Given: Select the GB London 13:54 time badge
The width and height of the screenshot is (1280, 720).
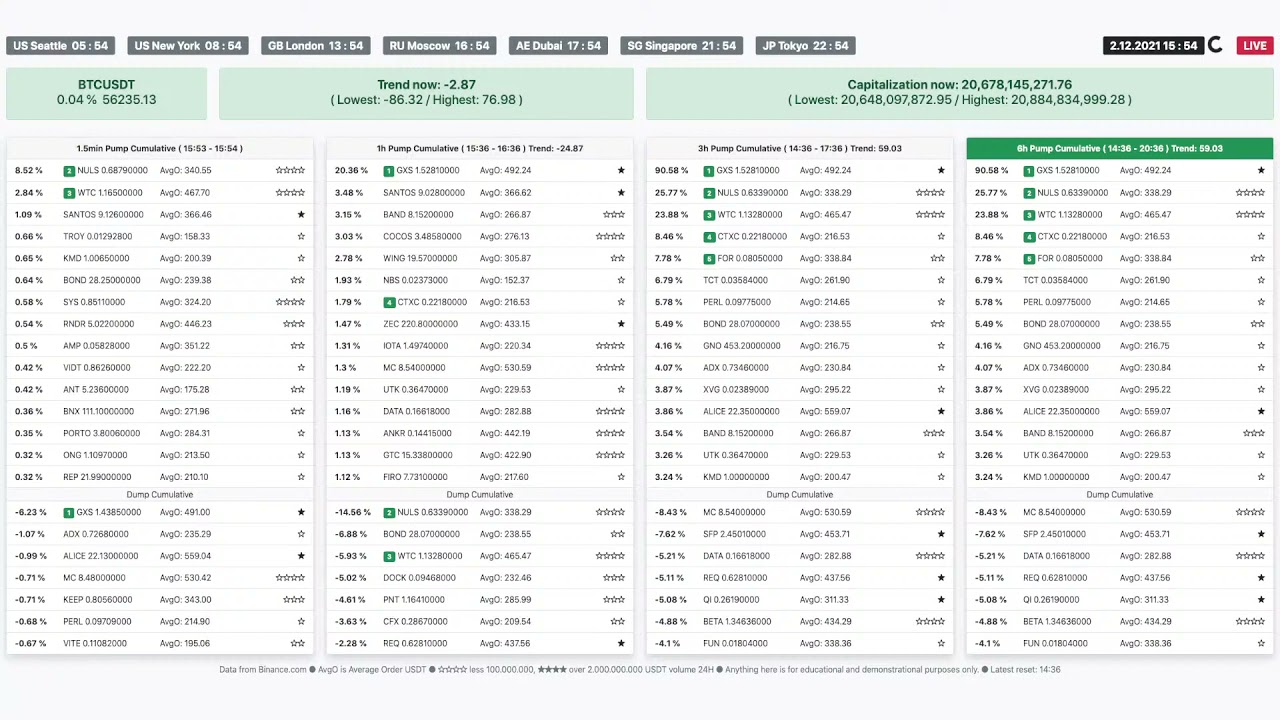Looking at the screenshot, I should pos(316,45).
